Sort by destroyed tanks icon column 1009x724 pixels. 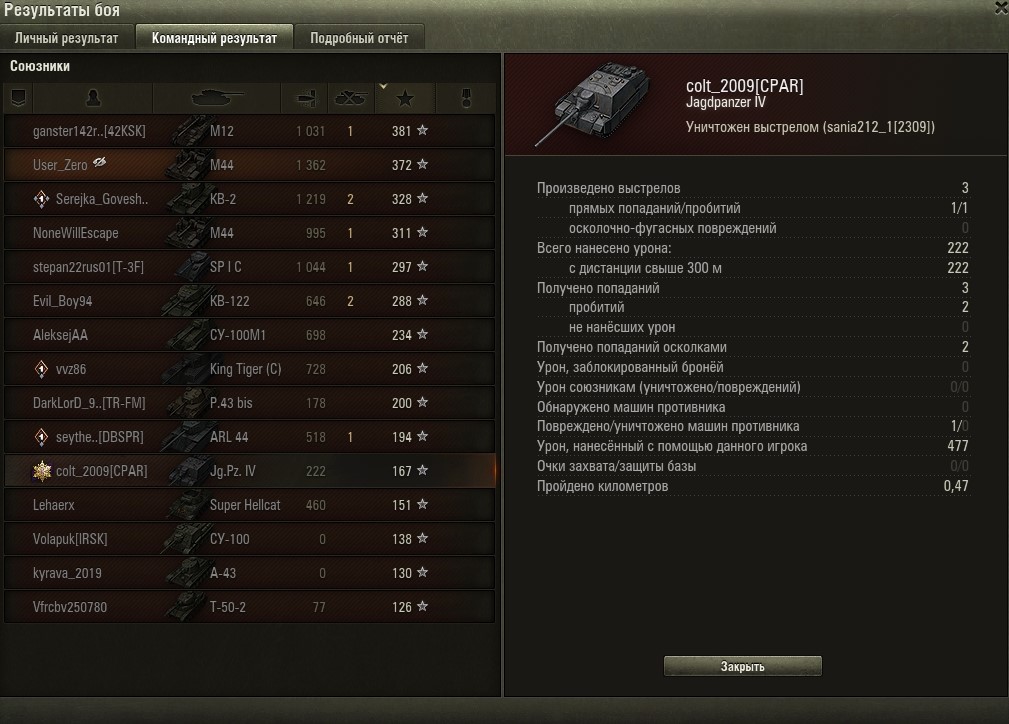coord(351,98)
